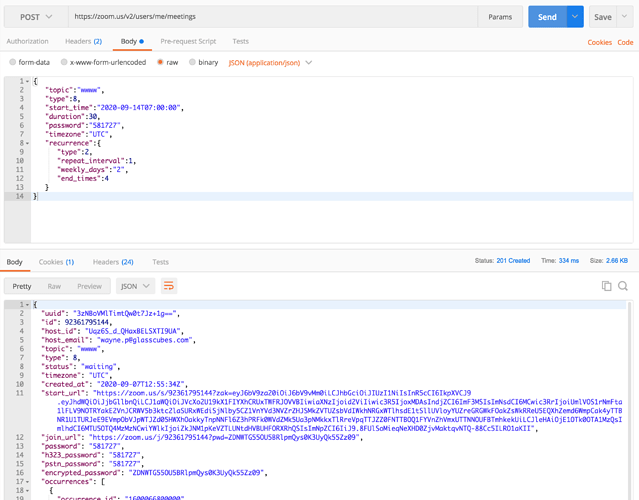
Task: Click the "join_url" value in response
Action: coord(225,437)
